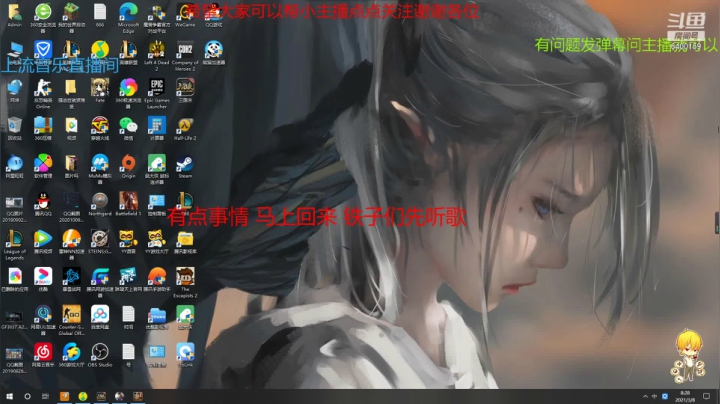This screenshot has height=404, width=720.
Task: Open the League of Legends labeled shortcut
Action: [14, 239]
